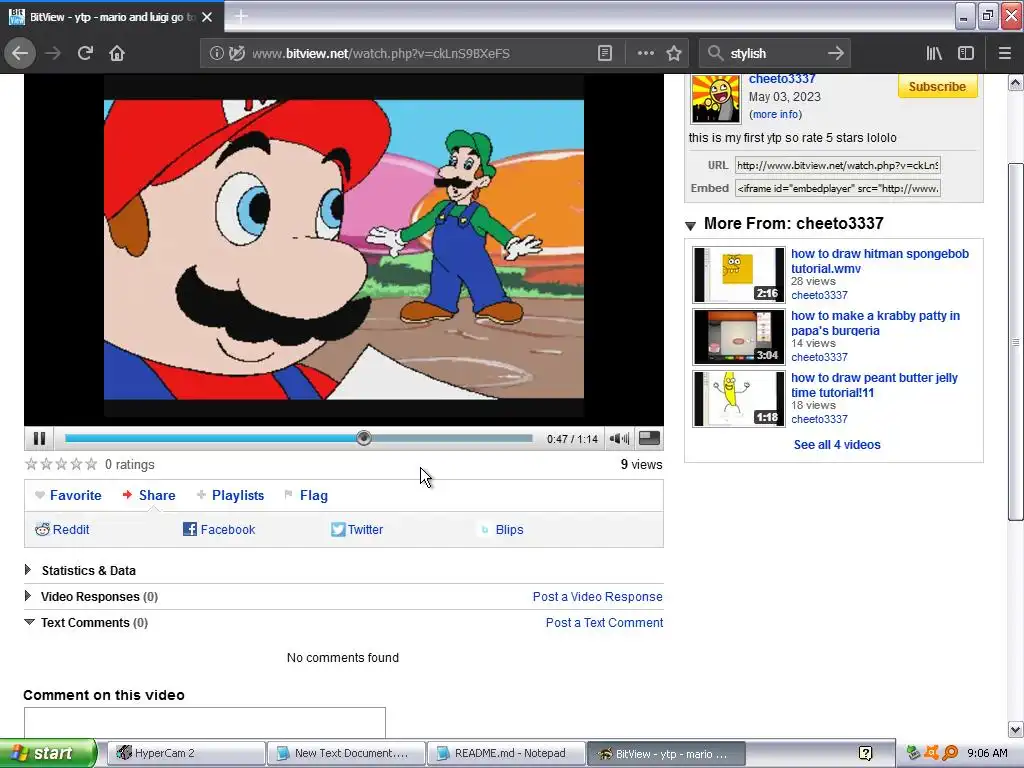Open the browser hamburger menu
The image size is (1024, 768).
tap(1005, 54)
